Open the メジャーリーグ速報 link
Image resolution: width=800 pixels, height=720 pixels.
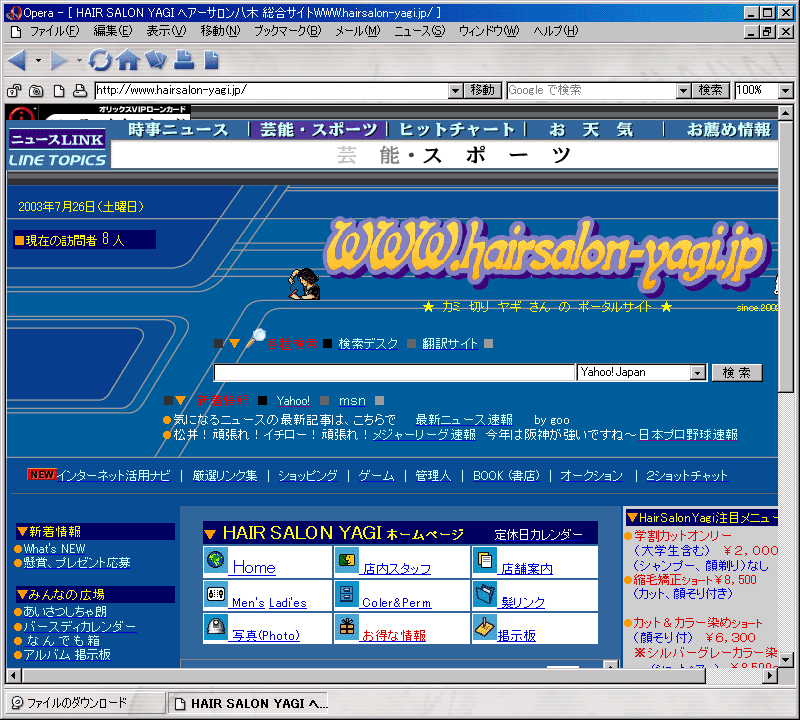click(x=424, y=435)
